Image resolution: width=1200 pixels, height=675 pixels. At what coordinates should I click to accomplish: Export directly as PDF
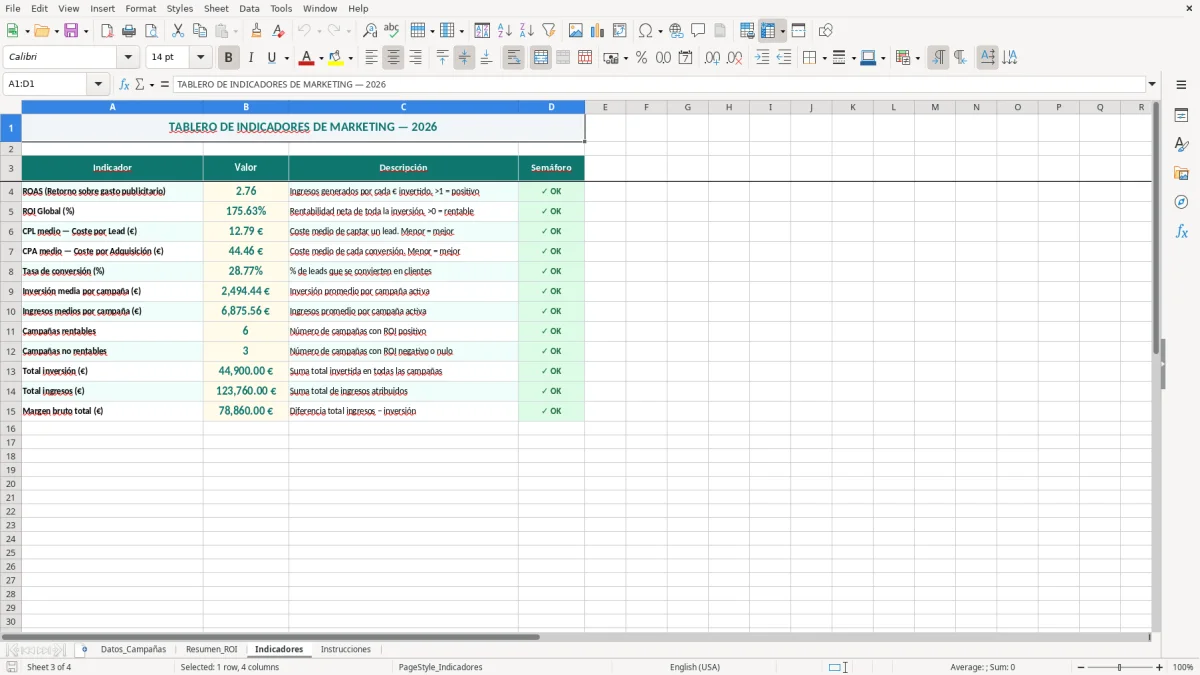click(x=107, y=31)
